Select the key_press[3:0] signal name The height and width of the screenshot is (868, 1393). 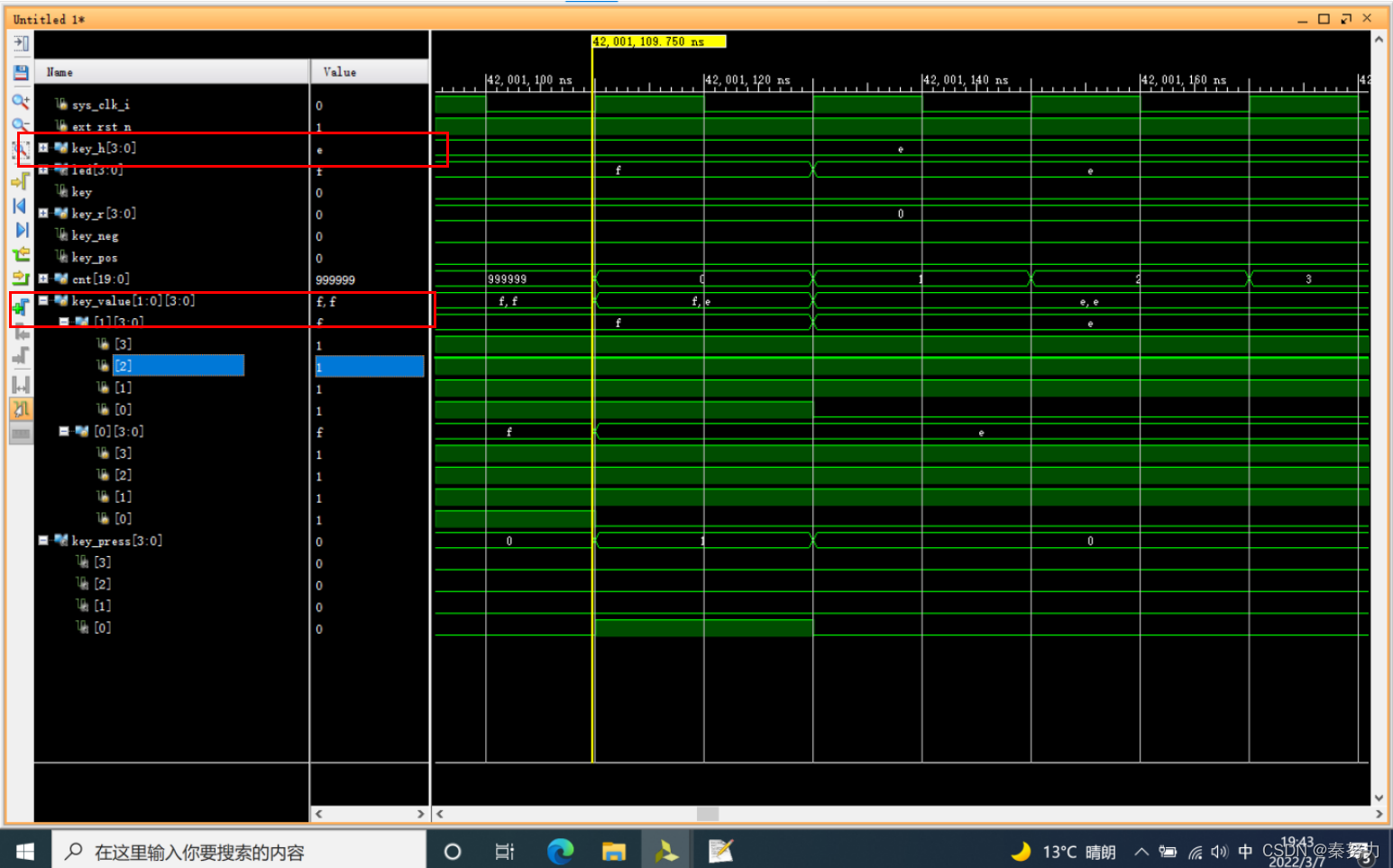click(x=117, y=541)
